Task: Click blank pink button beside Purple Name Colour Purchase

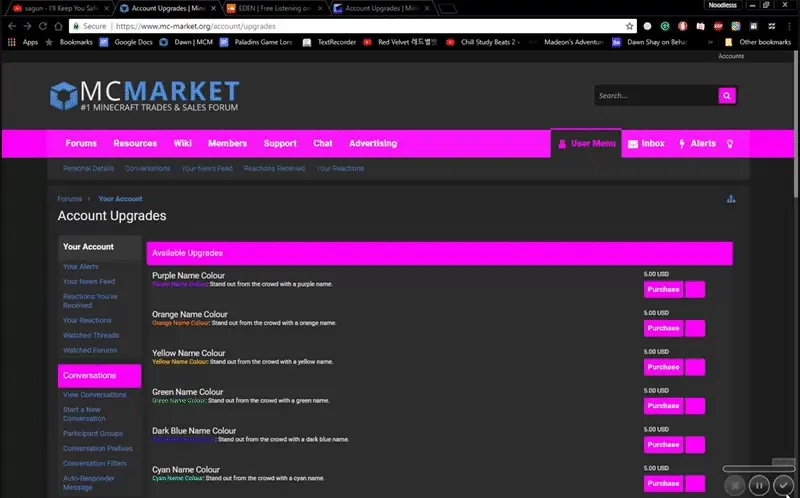Action: [x=695, y=289]
